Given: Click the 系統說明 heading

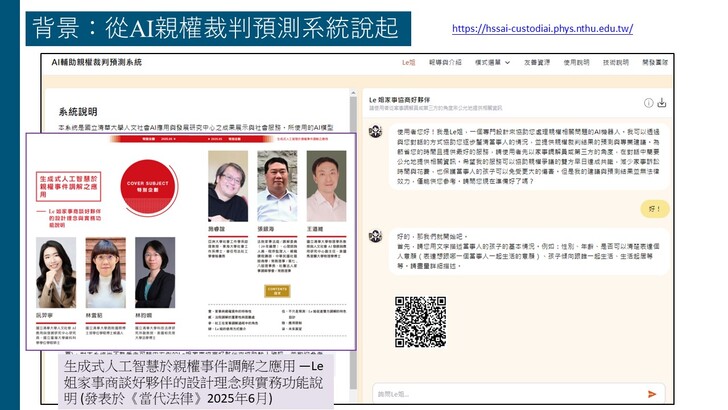Looking at the screenshot, I should tap(81, 112).
